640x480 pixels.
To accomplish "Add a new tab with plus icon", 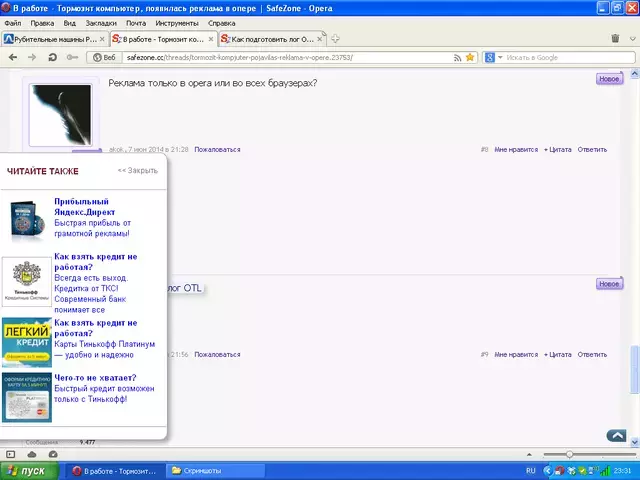I will tap(335, 39).
